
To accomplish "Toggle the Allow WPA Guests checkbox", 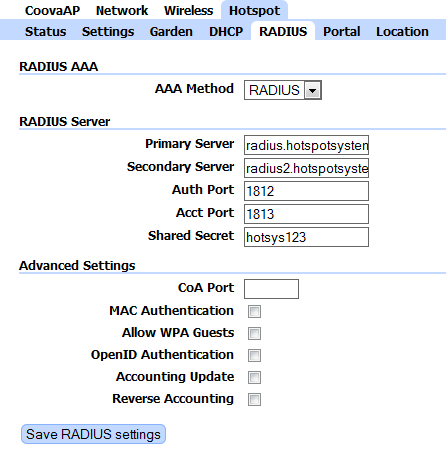I will (254, 333).
